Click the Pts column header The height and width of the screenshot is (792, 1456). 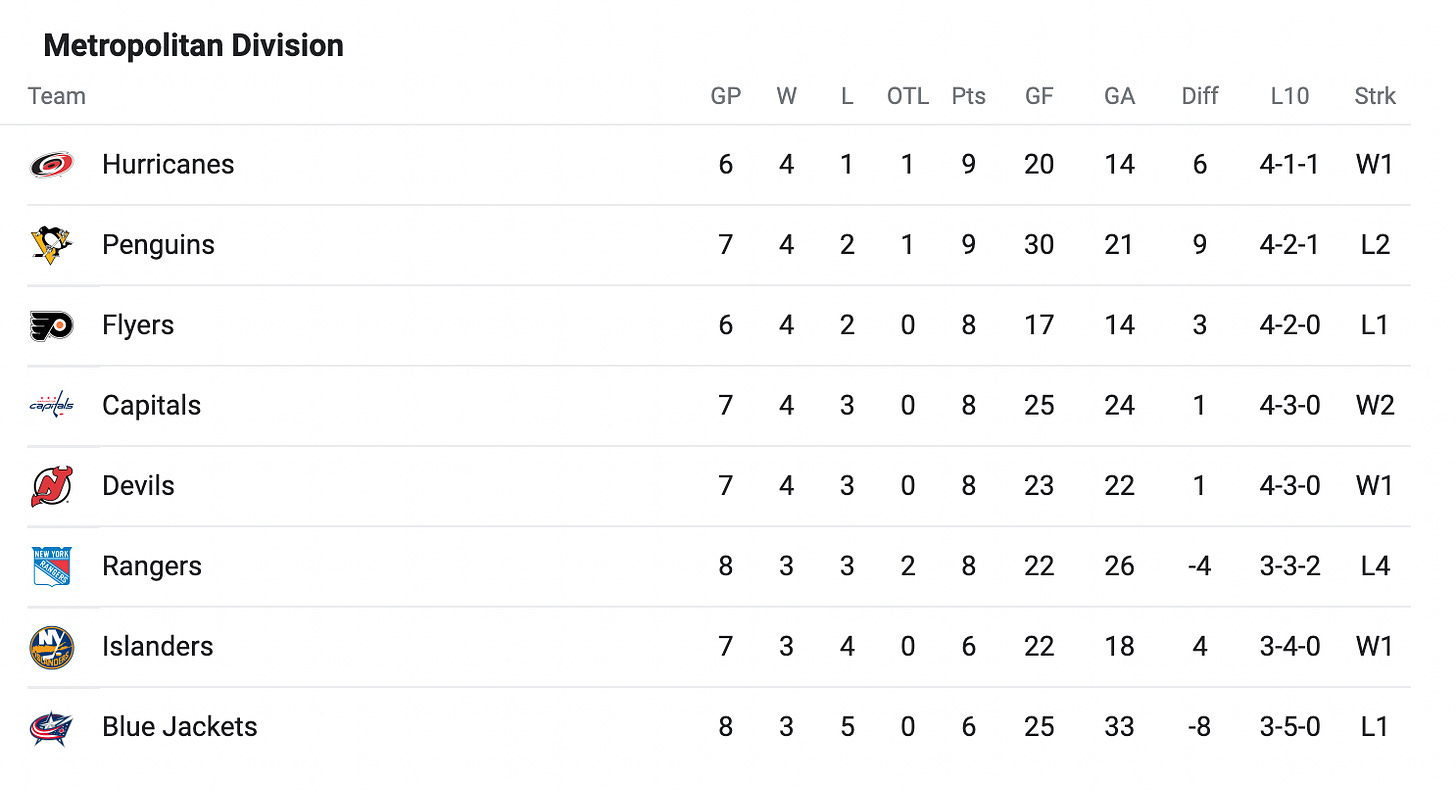968,96
